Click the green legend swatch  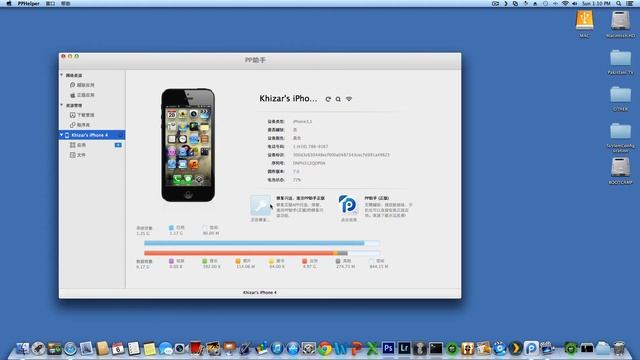click(x=205, y=261)
